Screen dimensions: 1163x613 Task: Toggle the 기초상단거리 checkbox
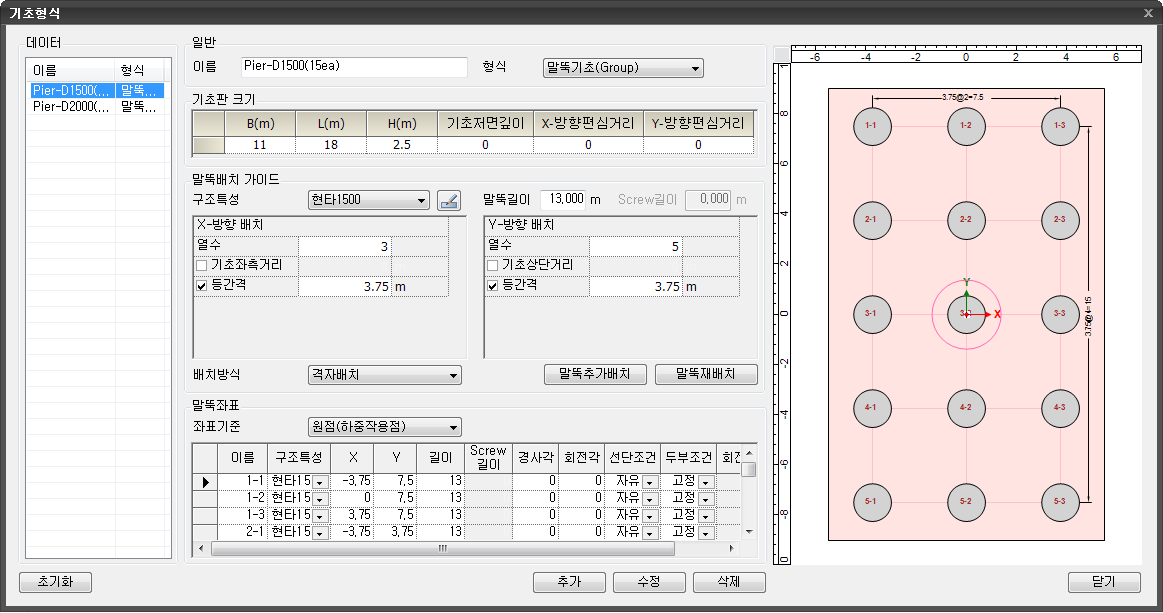click(493, 265)
